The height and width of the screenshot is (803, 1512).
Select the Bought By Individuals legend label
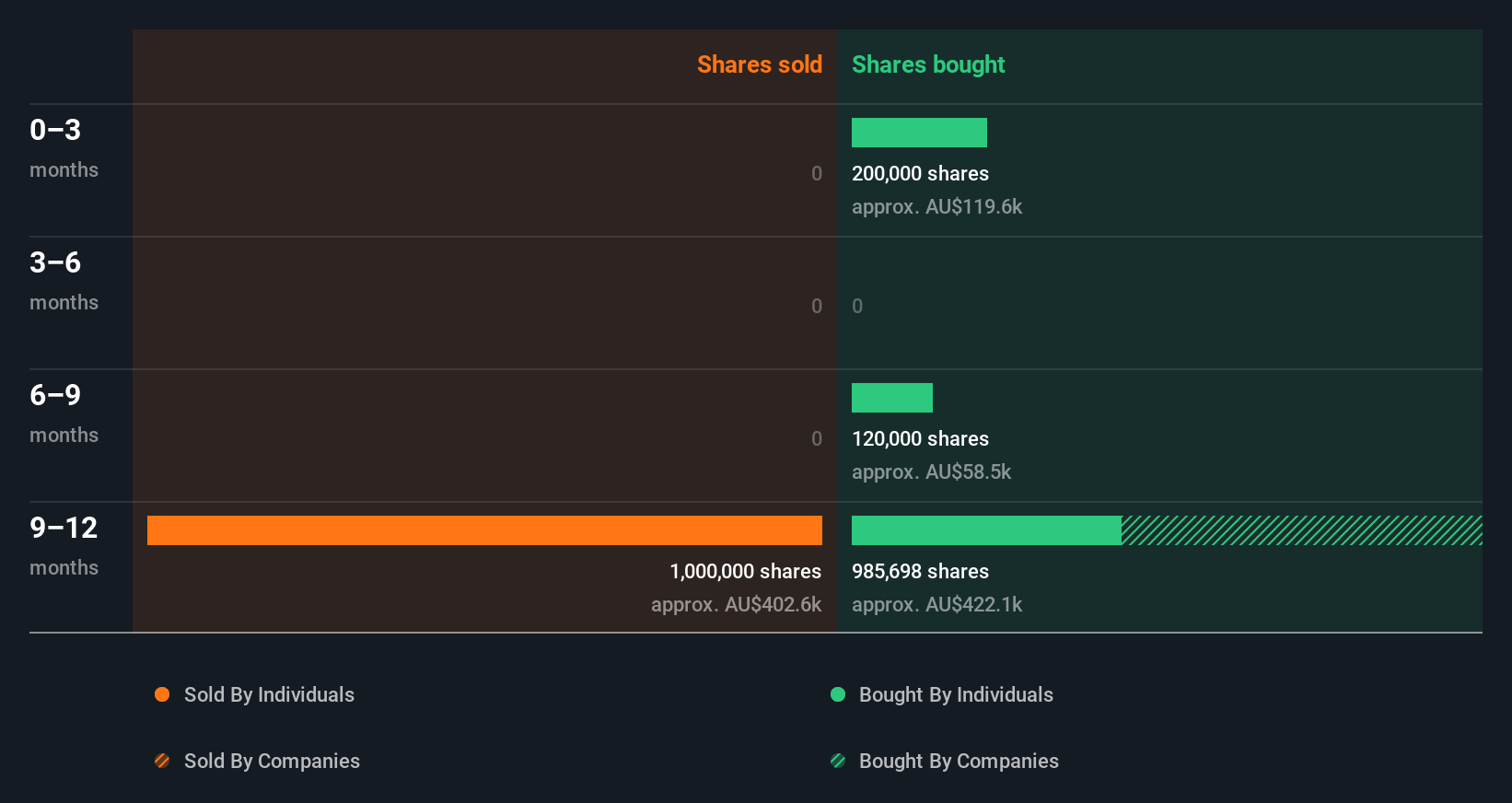(x=956, y=694)
